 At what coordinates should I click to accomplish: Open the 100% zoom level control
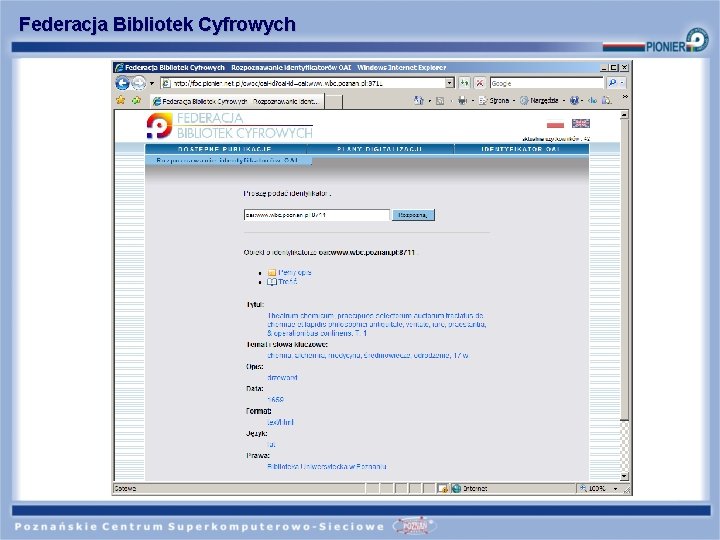[594, 489]
